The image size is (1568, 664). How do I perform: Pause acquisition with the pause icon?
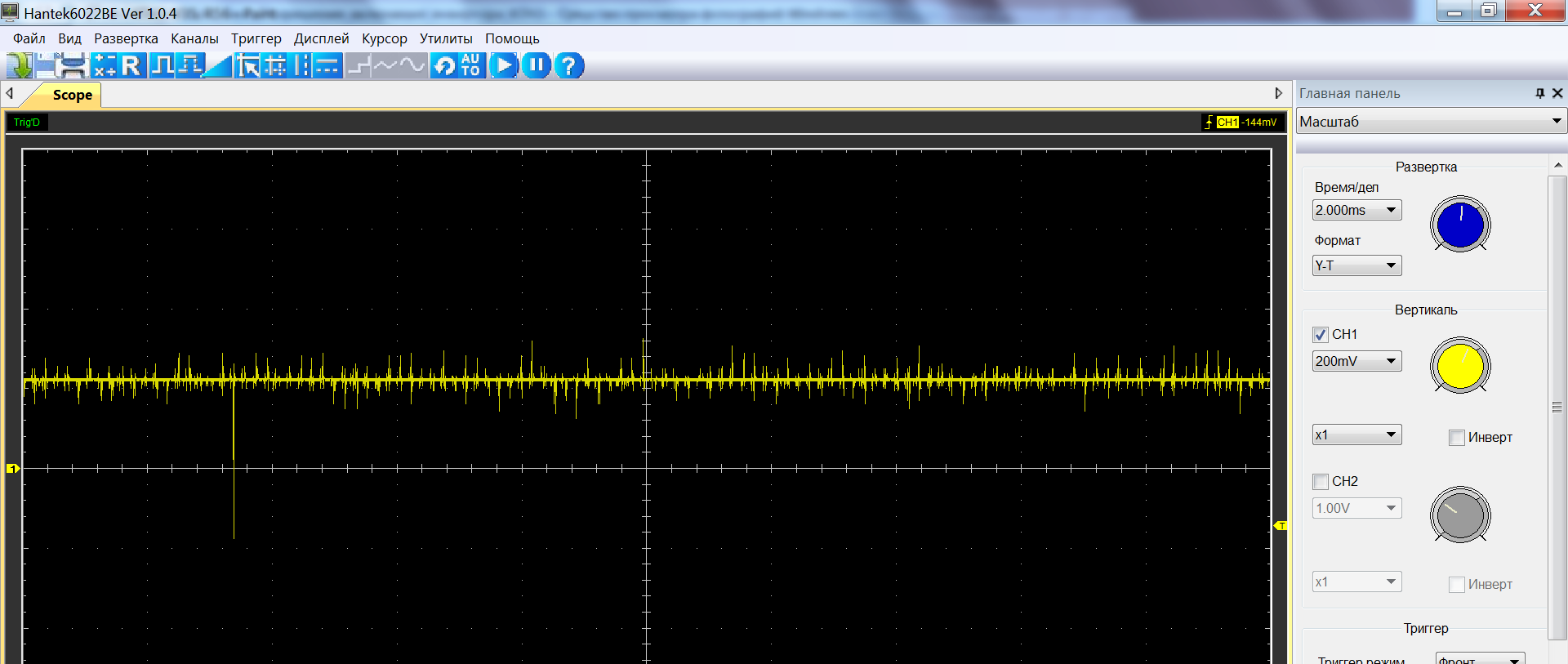click(x=537, y=65)
